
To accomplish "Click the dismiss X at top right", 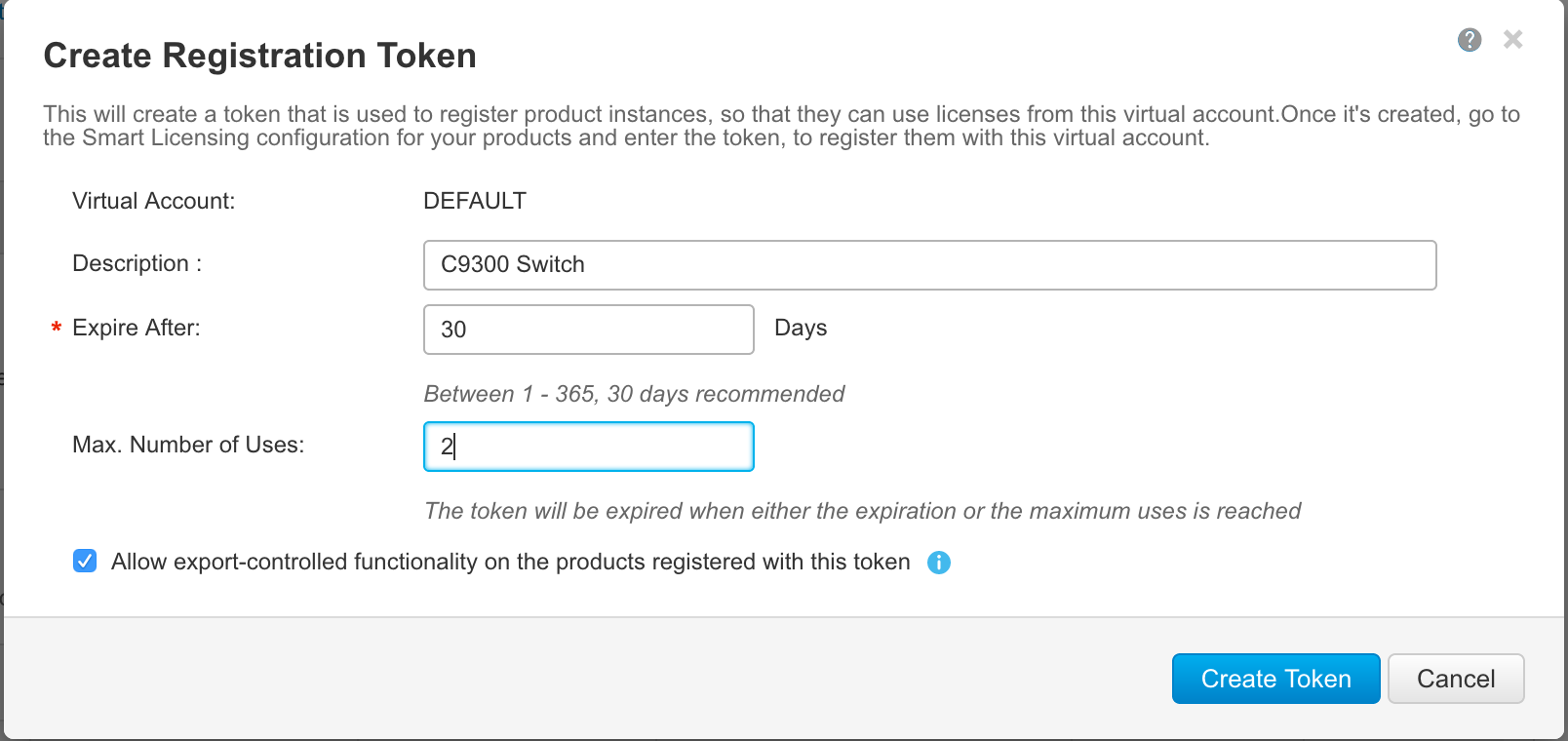I will pyautogui.click(x=1512, y=39).
